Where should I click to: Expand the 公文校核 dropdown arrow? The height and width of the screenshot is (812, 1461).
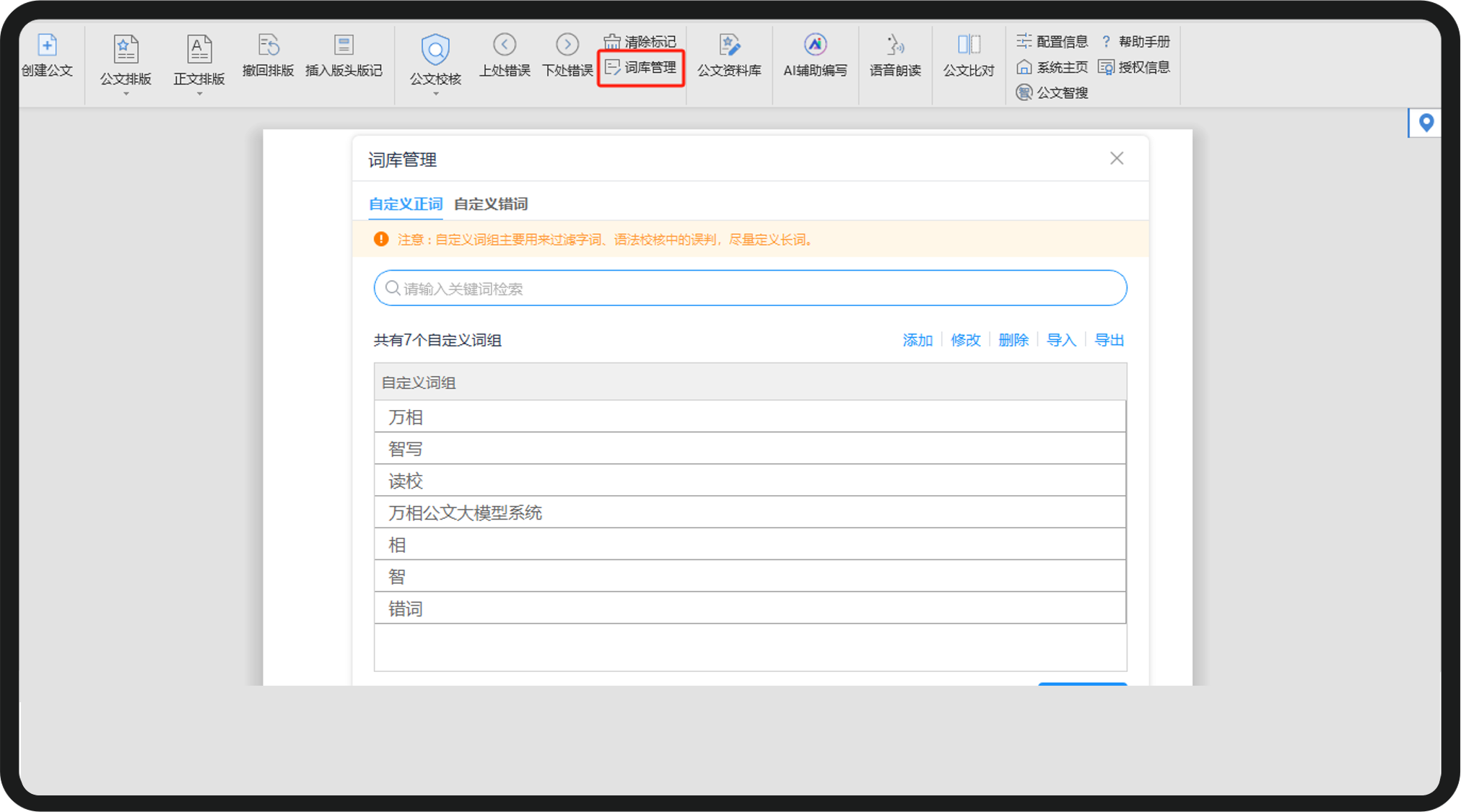[x=435, y=94]
